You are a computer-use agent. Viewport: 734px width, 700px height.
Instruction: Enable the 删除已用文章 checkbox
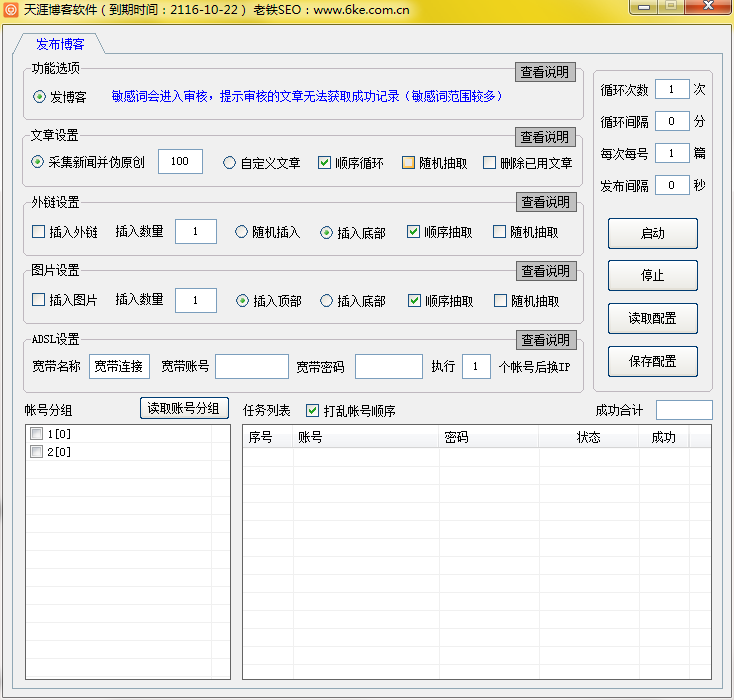(x=490, y=163)
